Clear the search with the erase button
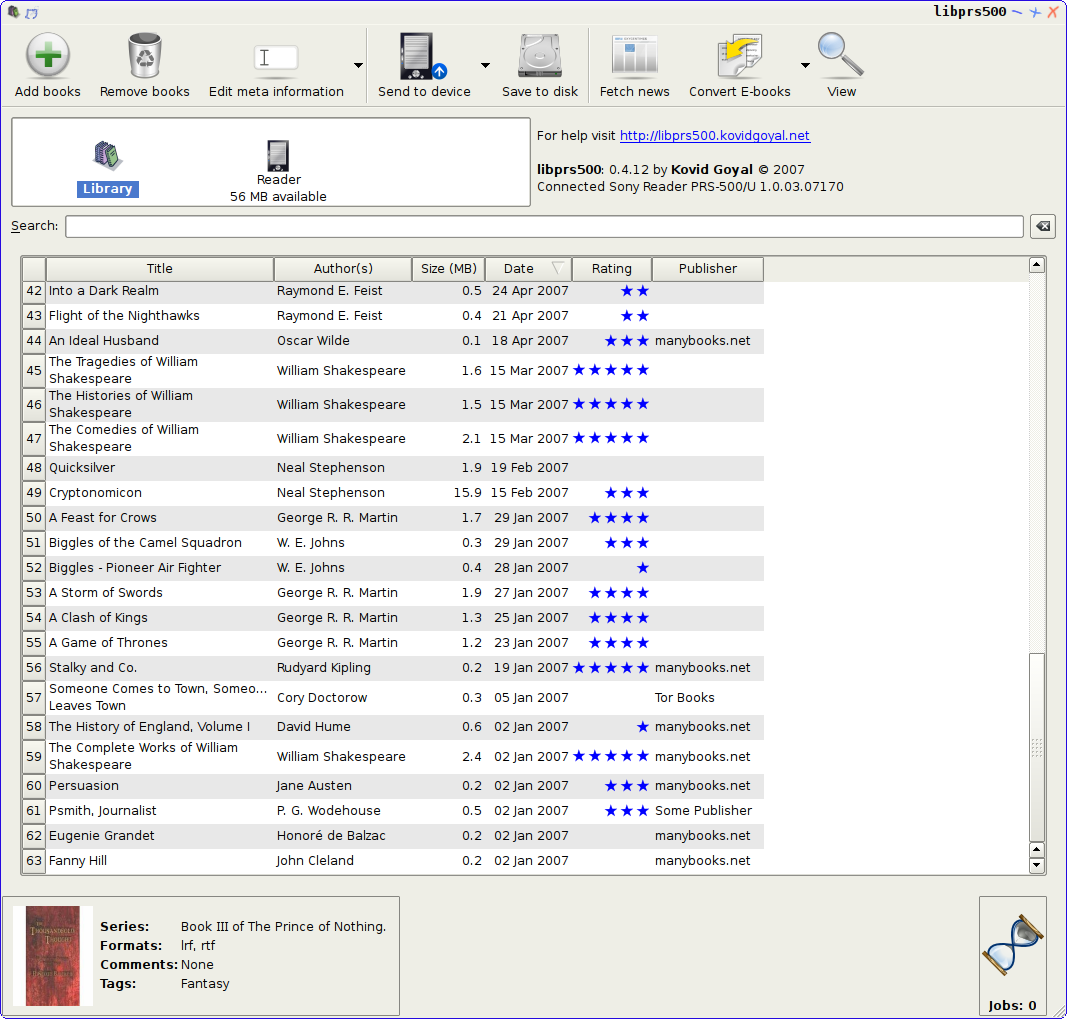The image size is (1067, 1019). (1043, 227)
